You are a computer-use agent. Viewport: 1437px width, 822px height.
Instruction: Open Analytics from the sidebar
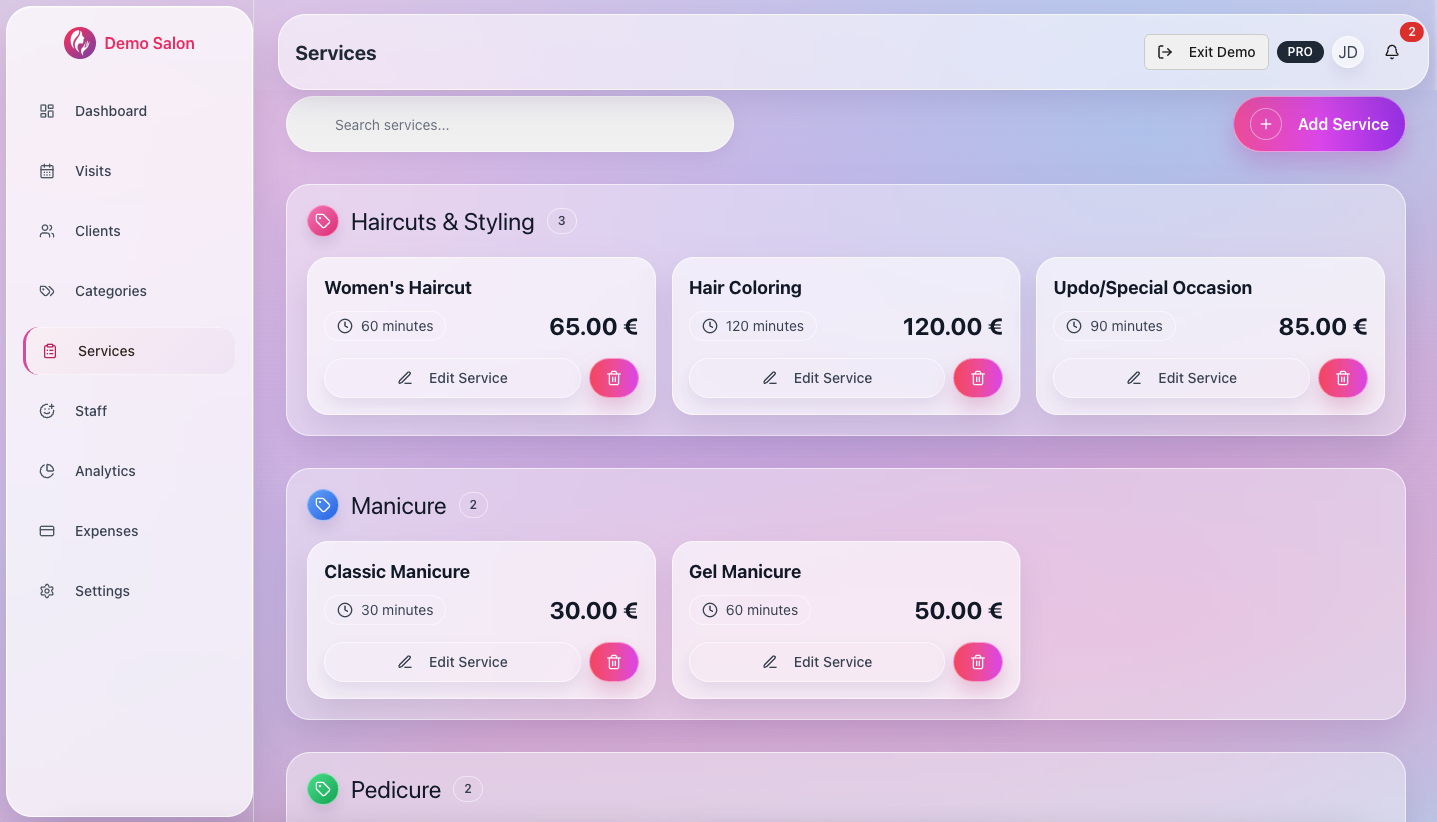pyautogui.click(x=129, y=471)
